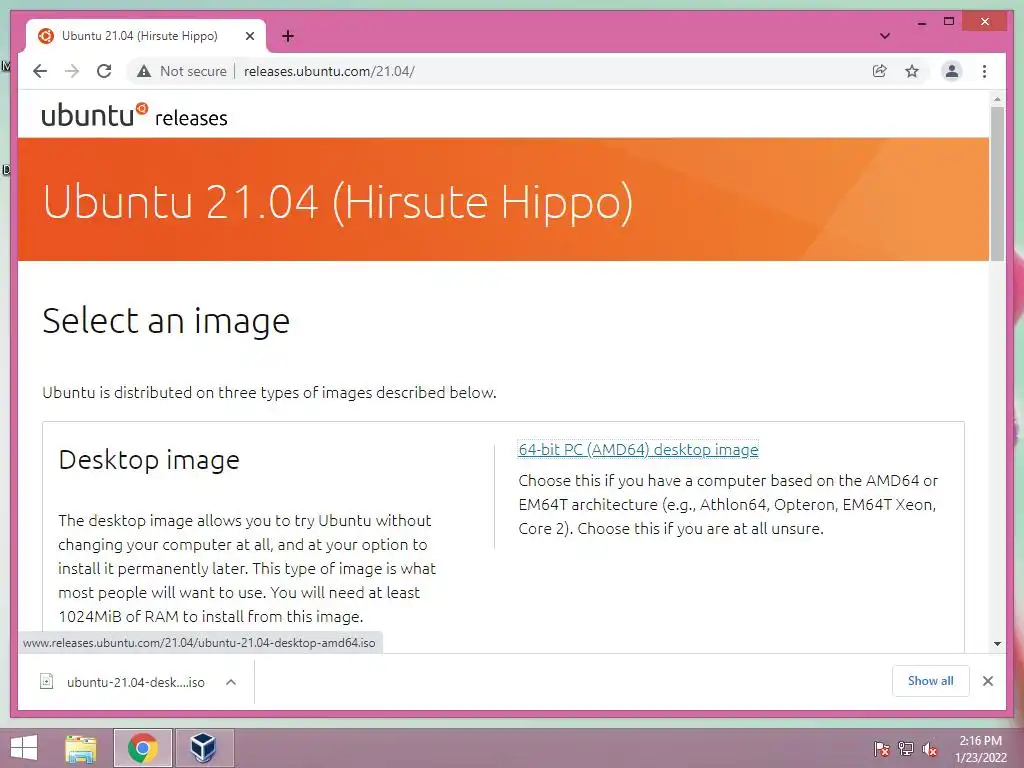Click the page scrollbar thumb
1024x768 pixels.
click(x=997, y=184)
